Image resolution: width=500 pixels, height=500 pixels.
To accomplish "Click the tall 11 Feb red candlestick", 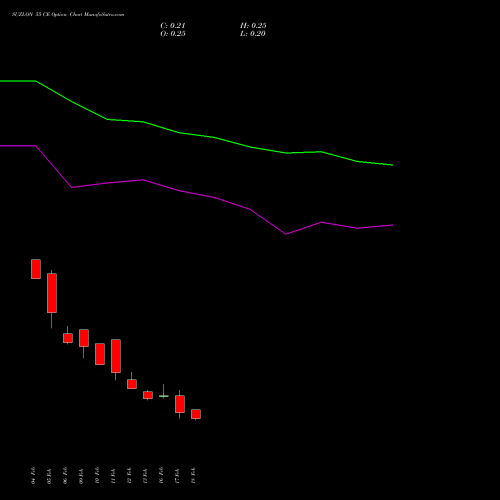I will click(116, 356).
